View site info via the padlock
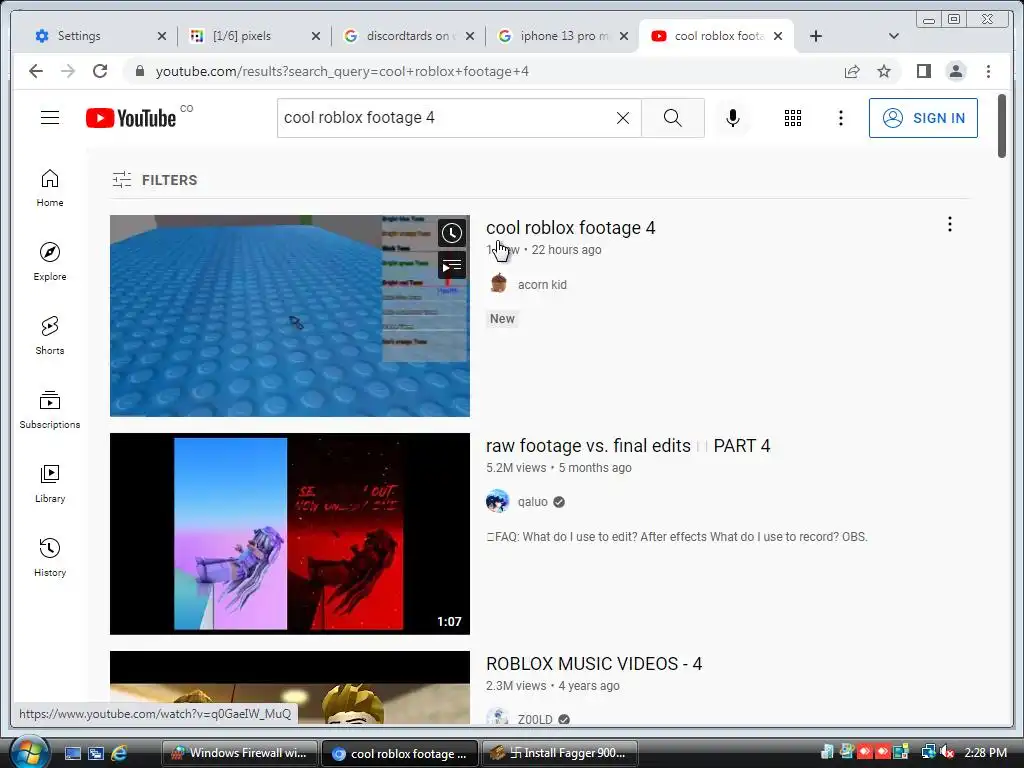 coord(139,71)
